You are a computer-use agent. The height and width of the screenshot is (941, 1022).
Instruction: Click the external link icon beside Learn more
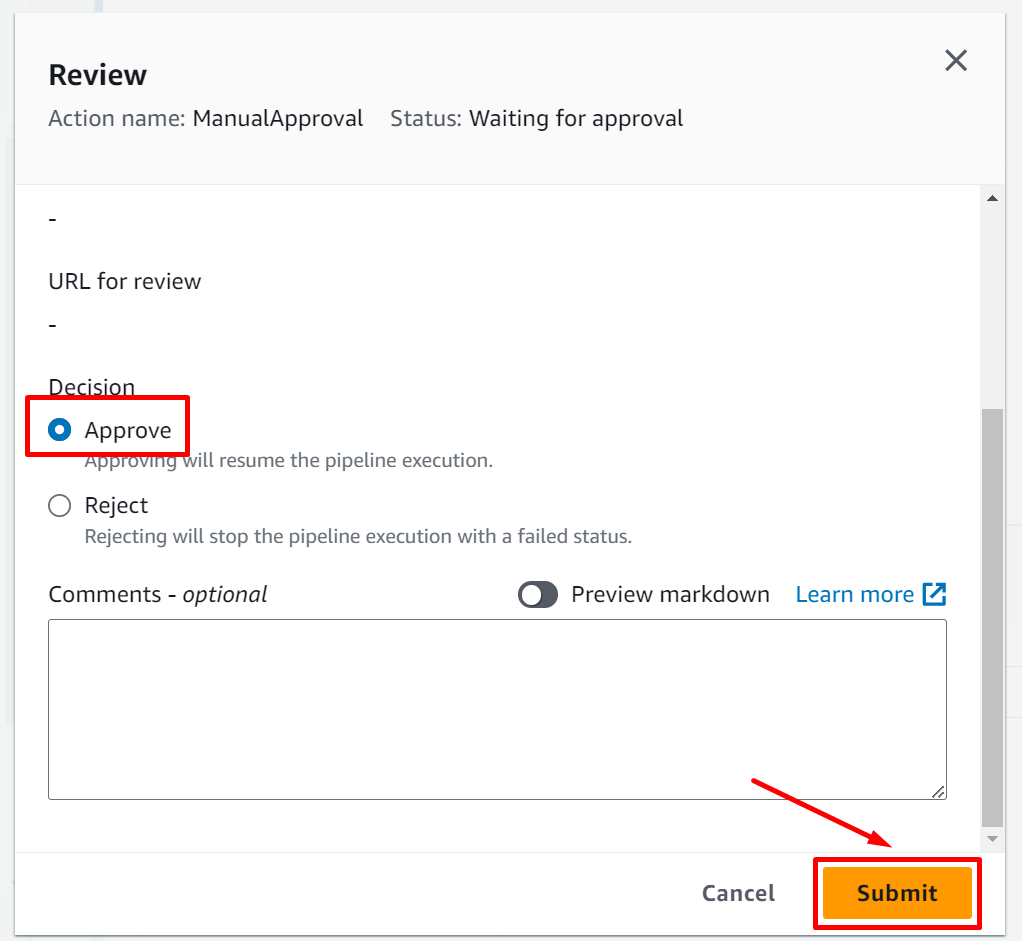934,595
